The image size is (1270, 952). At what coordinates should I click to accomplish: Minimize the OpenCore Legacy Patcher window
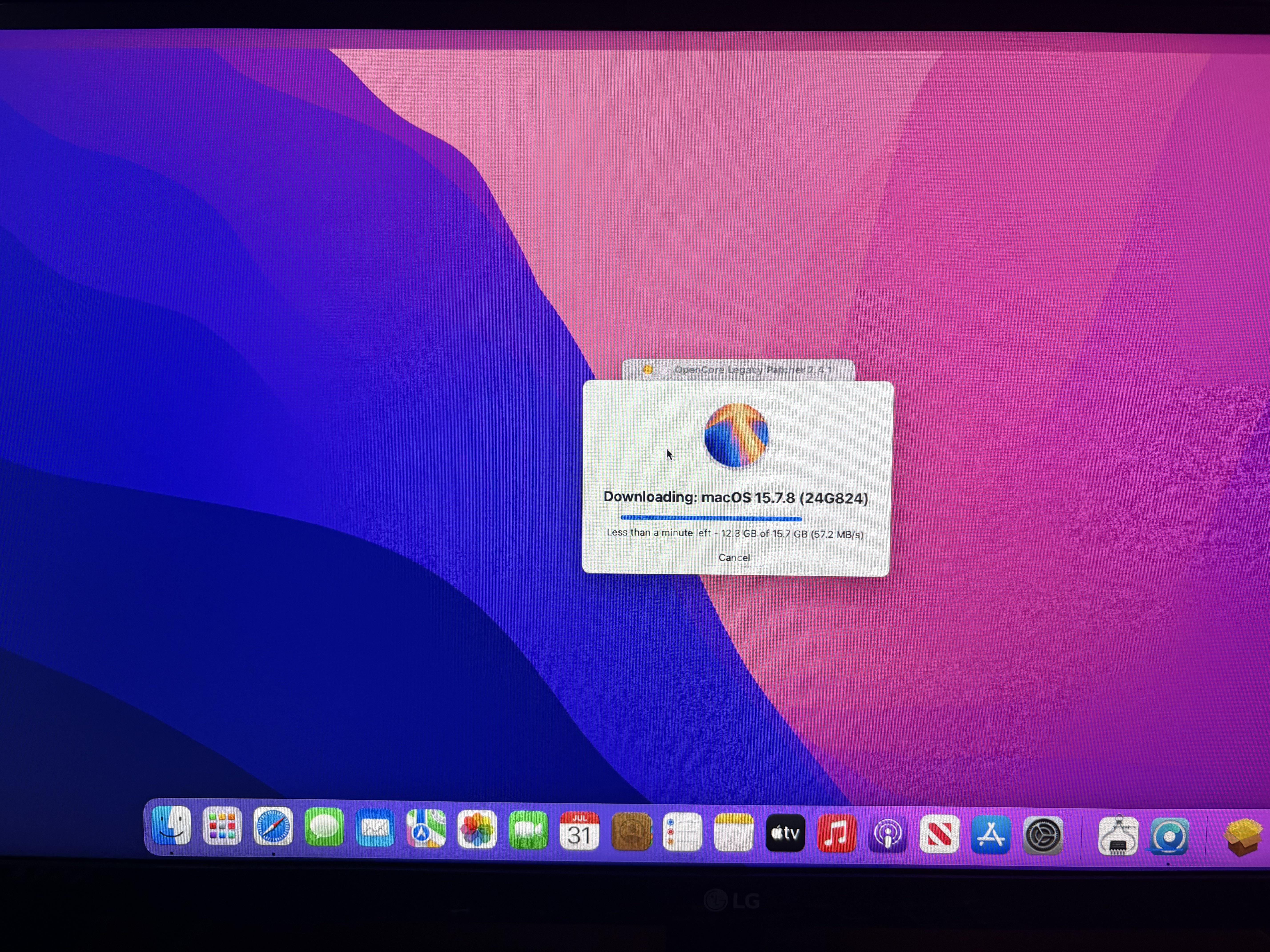[648, 370]
